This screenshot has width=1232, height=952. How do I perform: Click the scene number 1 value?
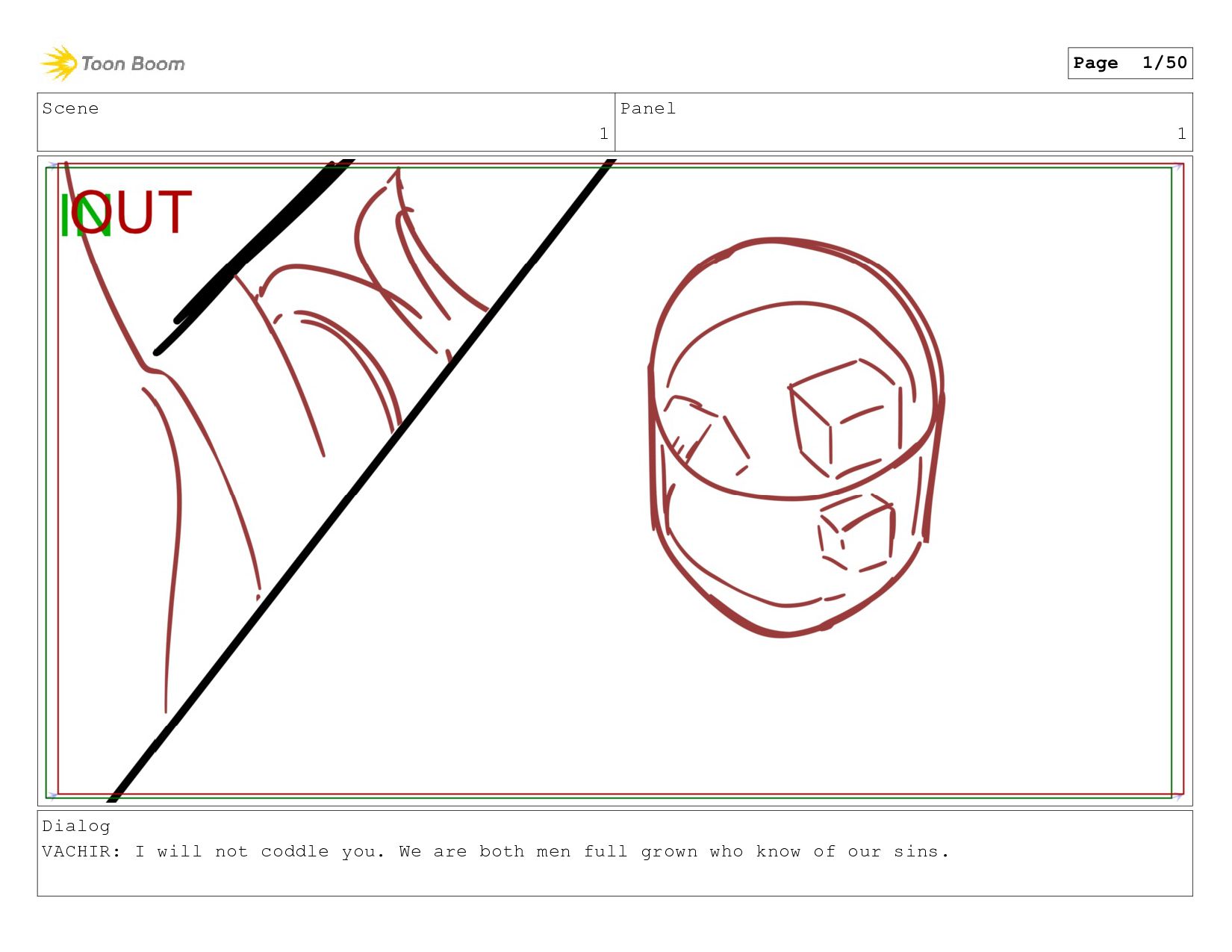coord(603,134)
